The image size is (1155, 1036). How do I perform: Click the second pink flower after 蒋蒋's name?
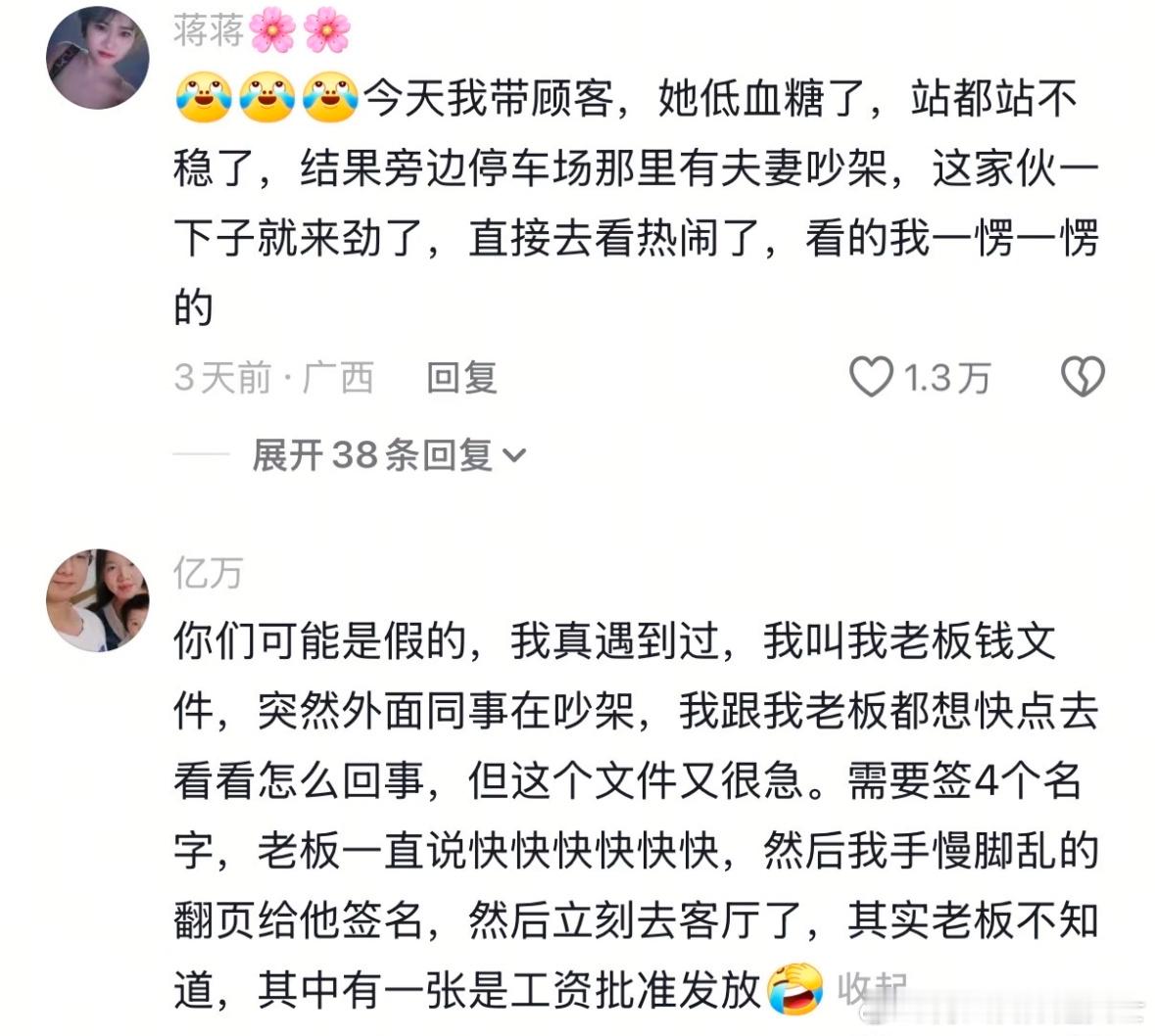pos(327,30)
